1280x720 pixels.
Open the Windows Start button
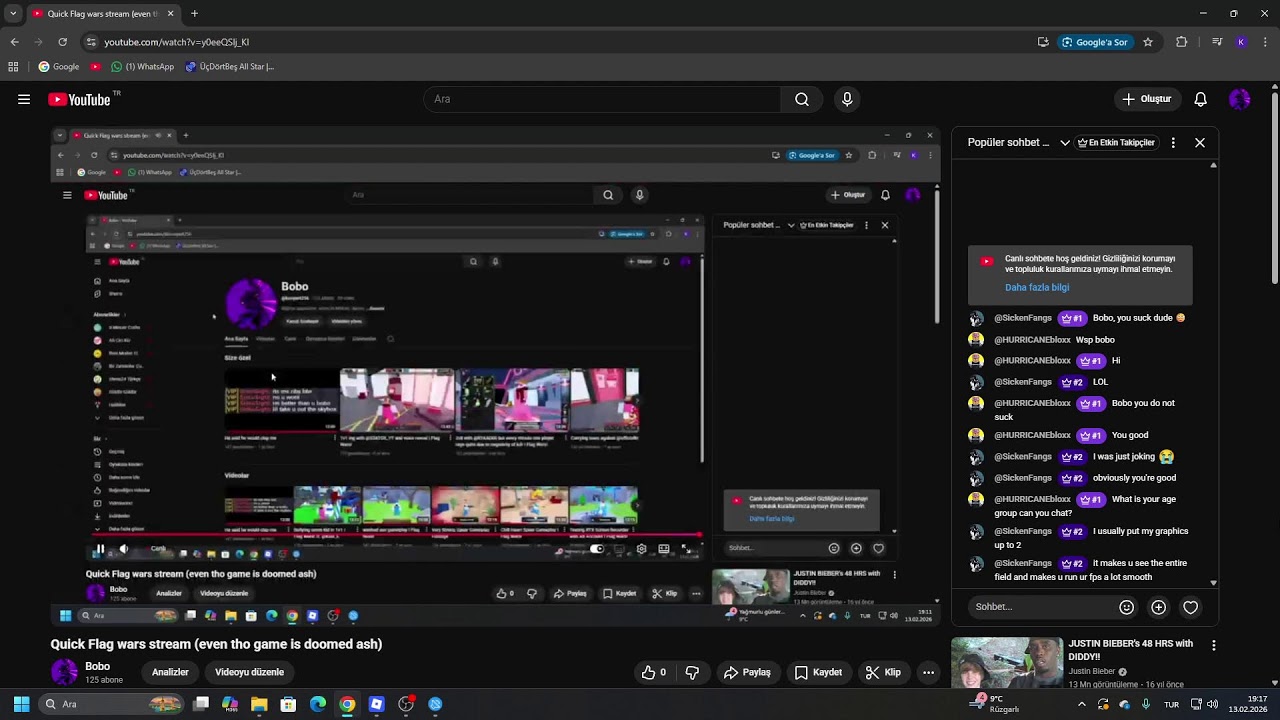point(21,704)
